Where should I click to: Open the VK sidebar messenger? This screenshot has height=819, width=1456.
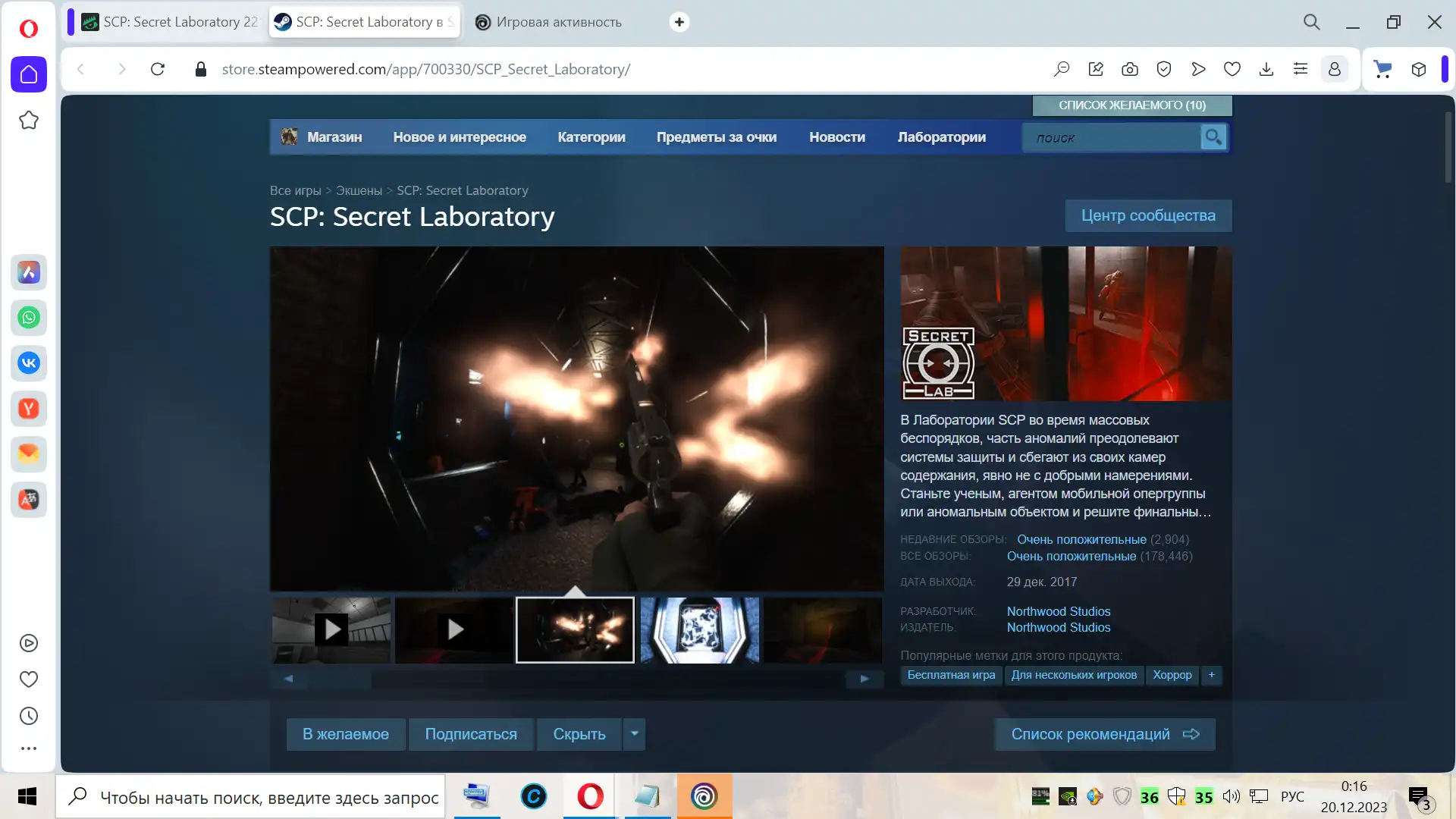pos(29,363)
